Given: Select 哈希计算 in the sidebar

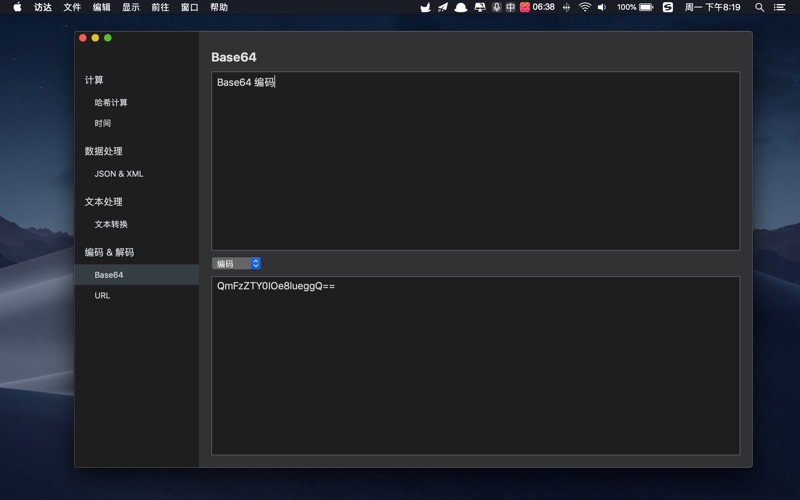Looking at the screenshot, I should coord(111,103).
